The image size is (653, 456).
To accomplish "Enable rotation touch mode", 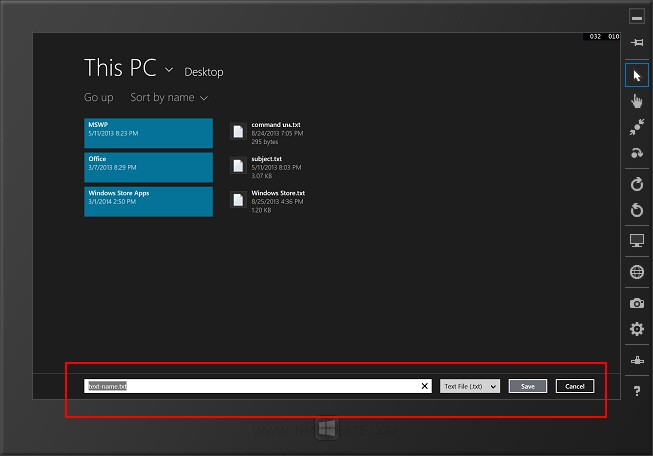I will tap(636, 153).
